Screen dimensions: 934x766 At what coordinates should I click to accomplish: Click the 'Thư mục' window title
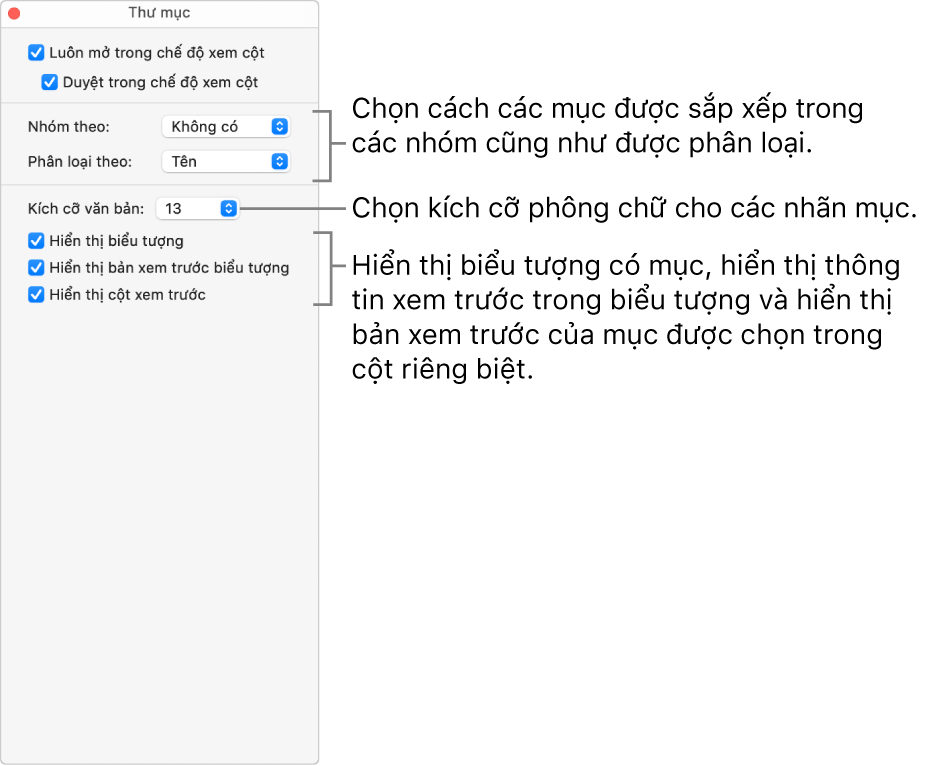[x=159, y=13]
